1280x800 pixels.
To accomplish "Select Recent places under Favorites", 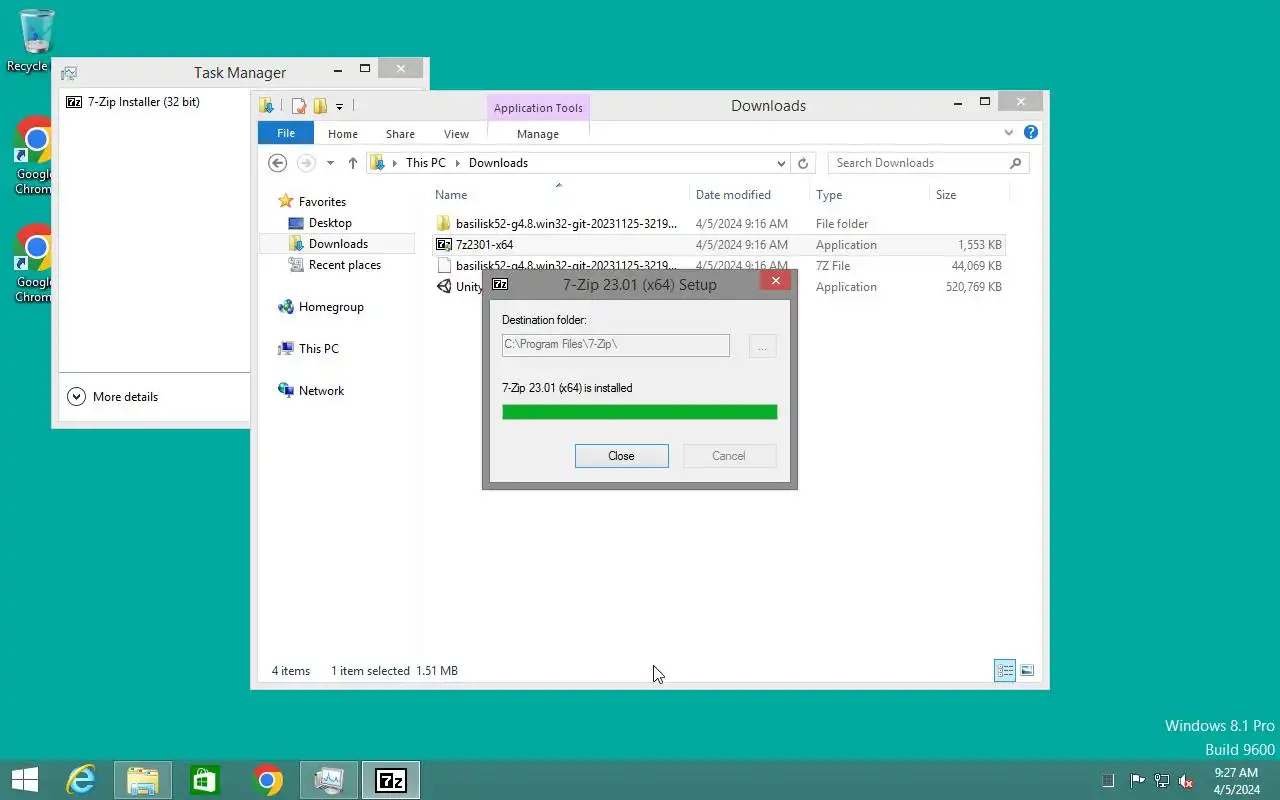I will [345, 265].
